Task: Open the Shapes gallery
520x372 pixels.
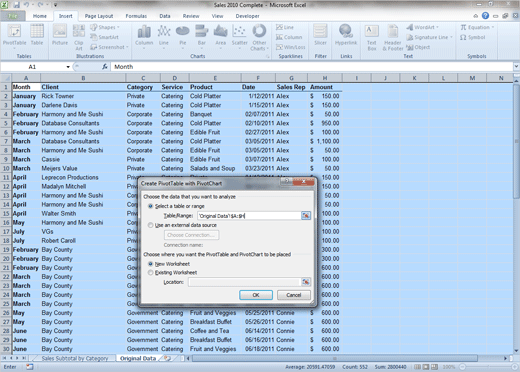Action: coord(105,27)
